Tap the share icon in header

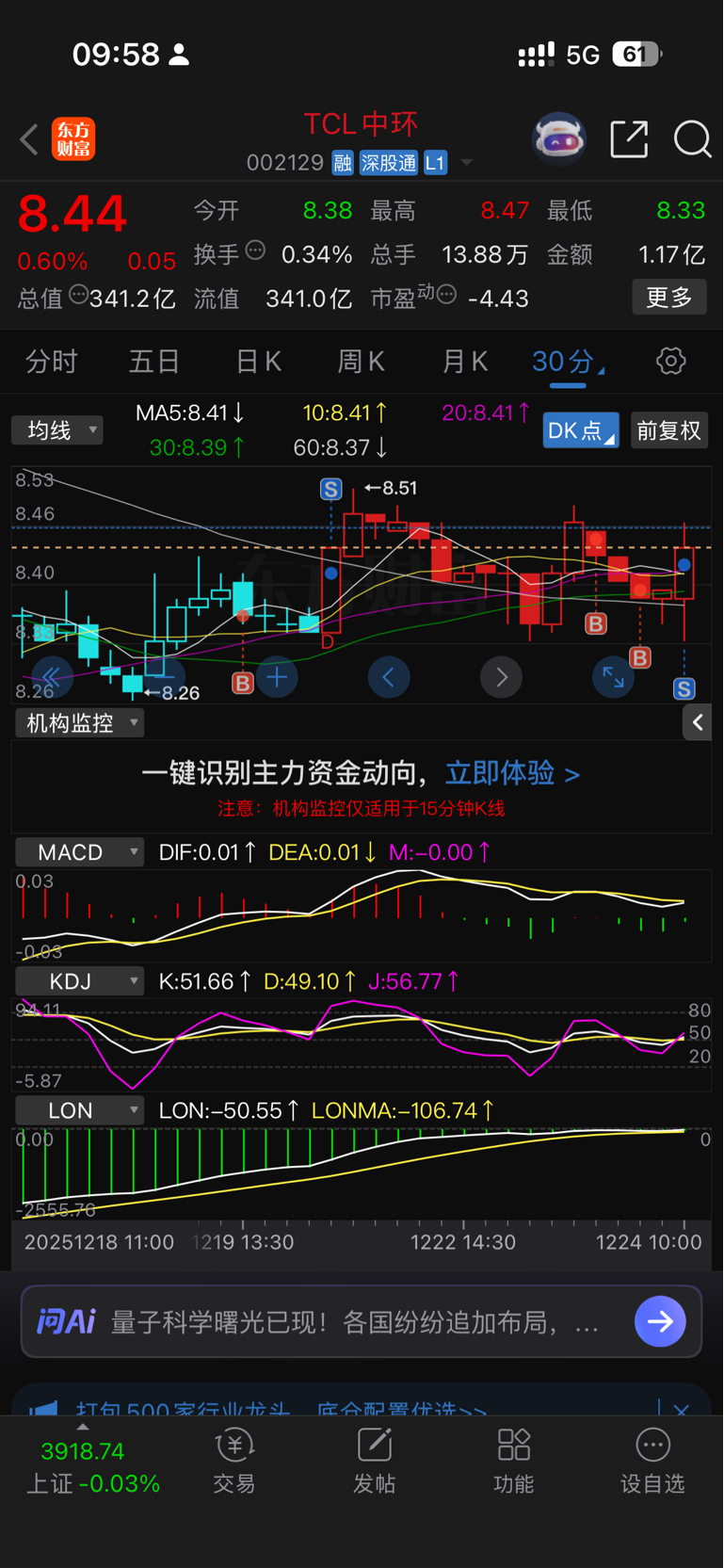(x=629, y=139)
